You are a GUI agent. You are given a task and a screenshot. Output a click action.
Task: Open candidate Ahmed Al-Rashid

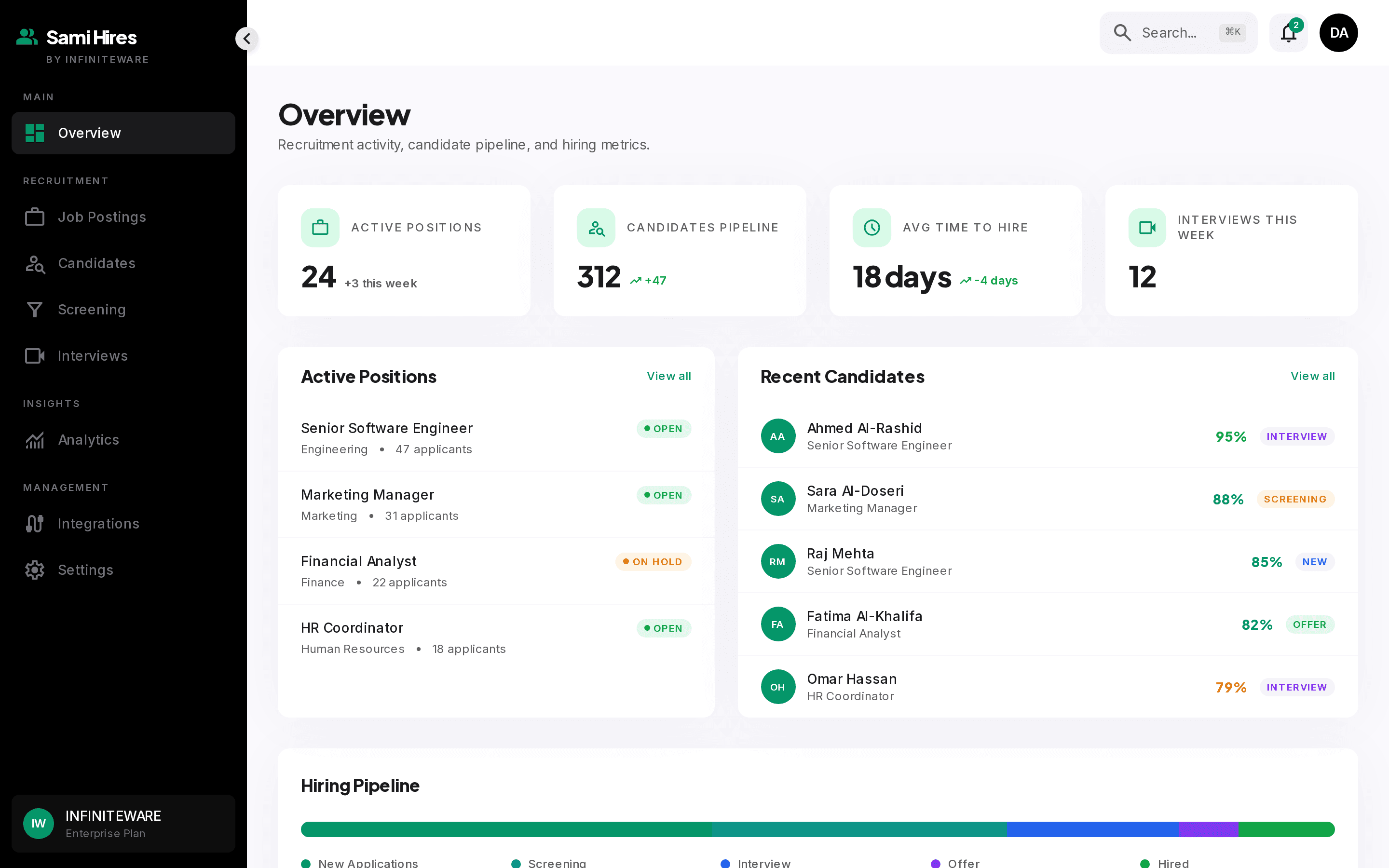pyautogui.click(x=1048, y=436)
